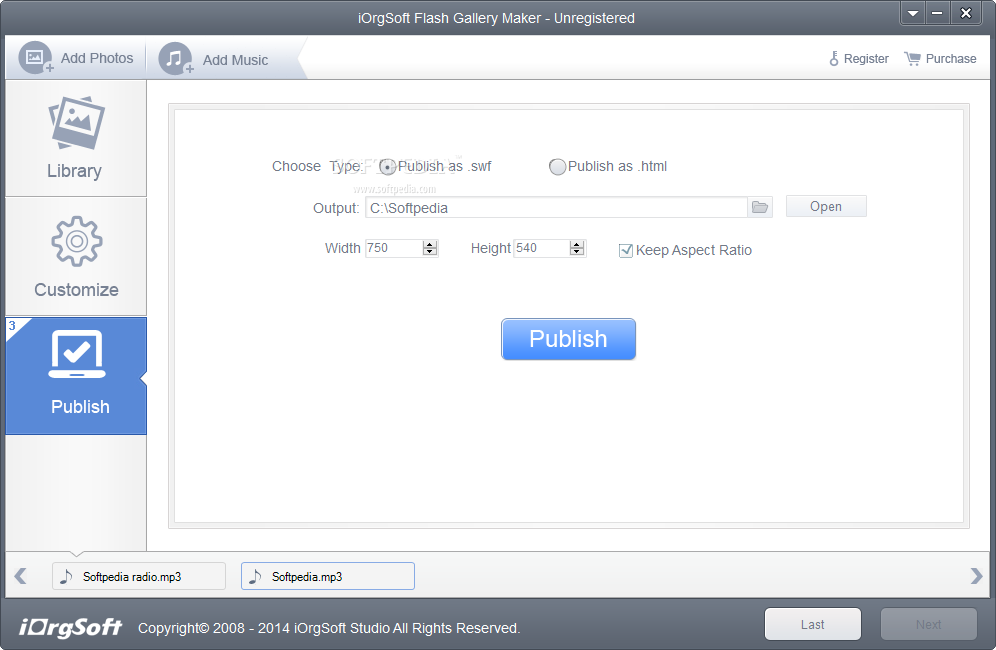Image resolution: width=996 pixels, height=650 pixels.
Task: Close the Flash Gallery Maker window
Action: (x=966, y=13)
